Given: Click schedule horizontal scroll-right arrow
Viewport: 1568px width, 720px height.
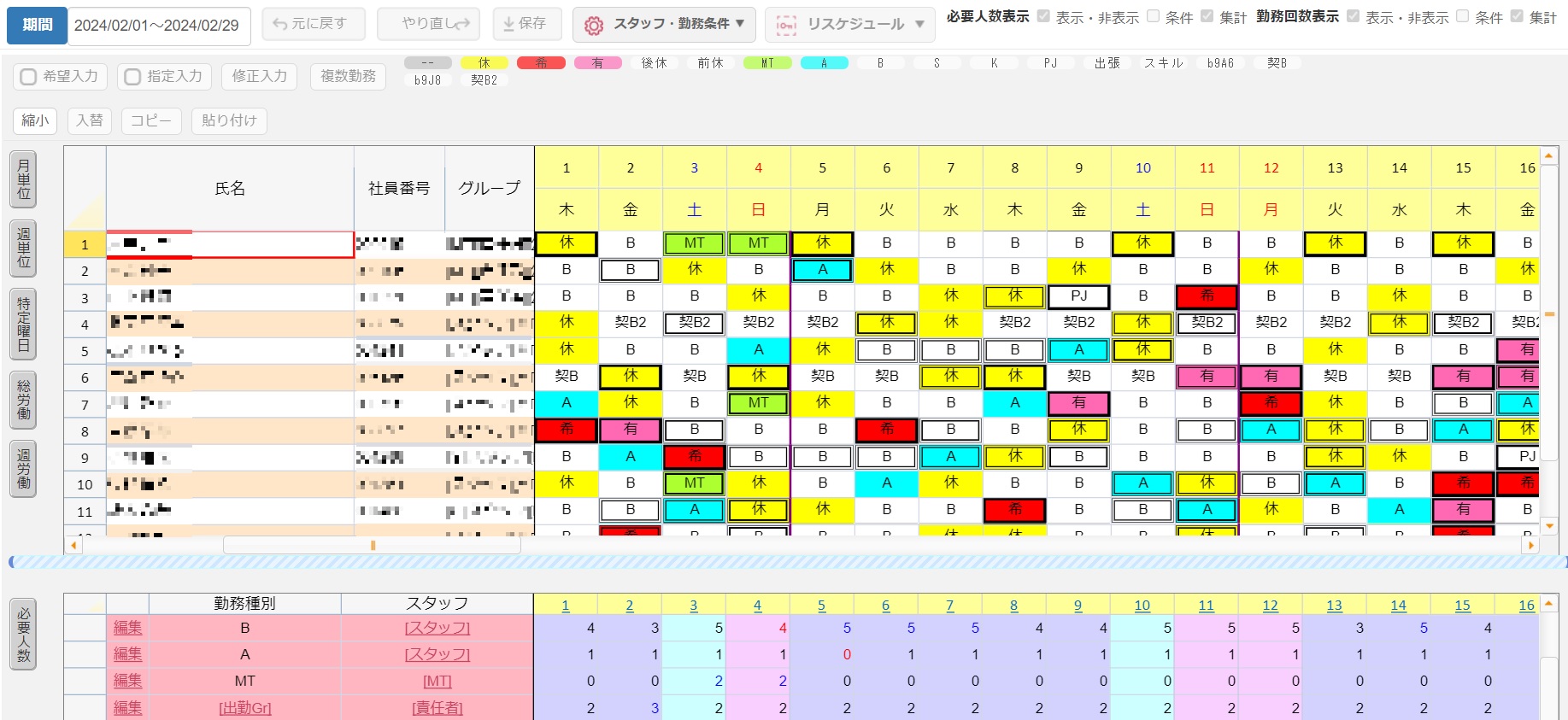Looking at the screenshot, I should 1531,545.
